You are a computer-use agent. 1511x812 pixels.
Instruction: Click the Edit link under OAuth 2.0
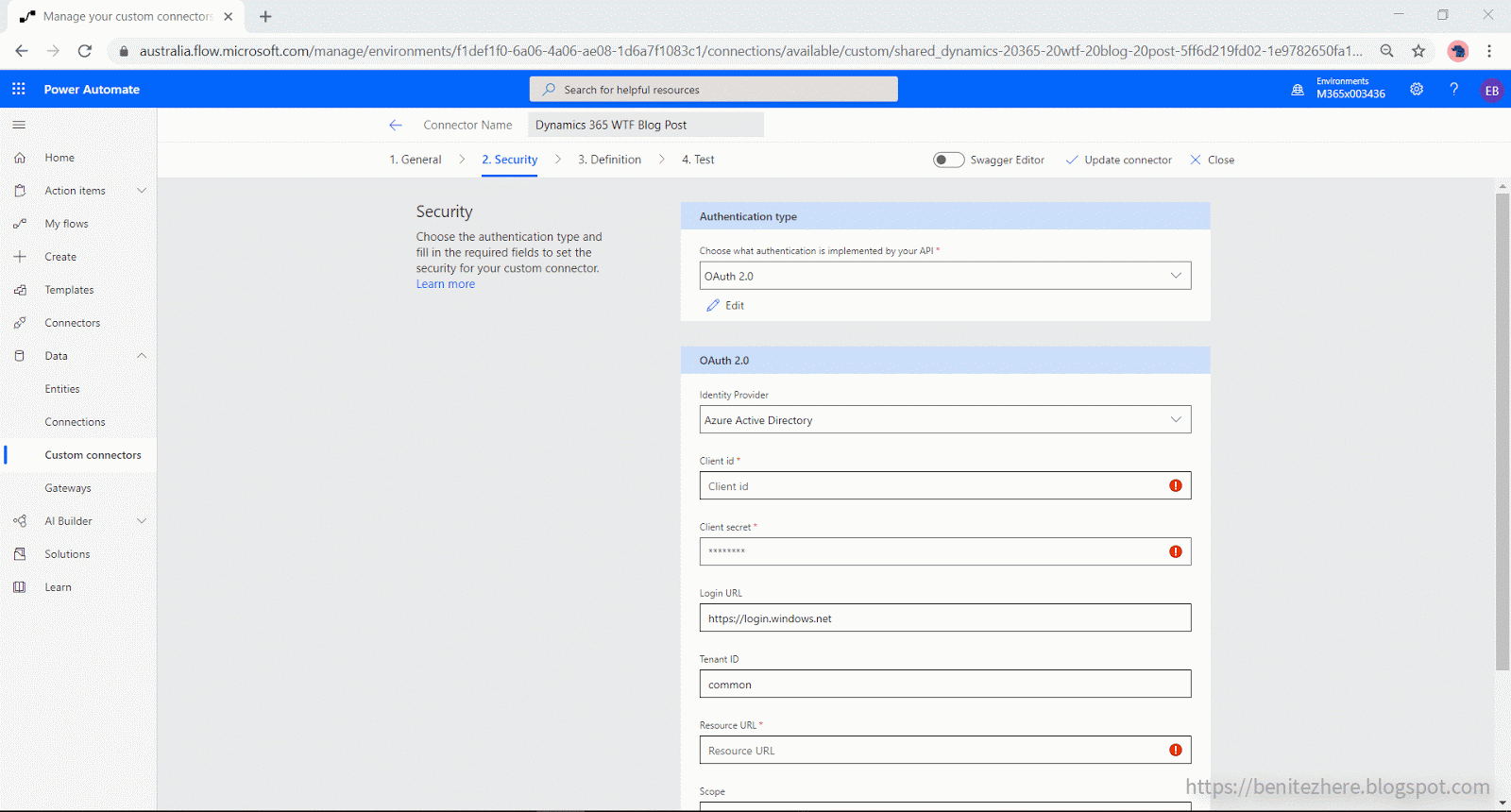[x=725, y=305]
